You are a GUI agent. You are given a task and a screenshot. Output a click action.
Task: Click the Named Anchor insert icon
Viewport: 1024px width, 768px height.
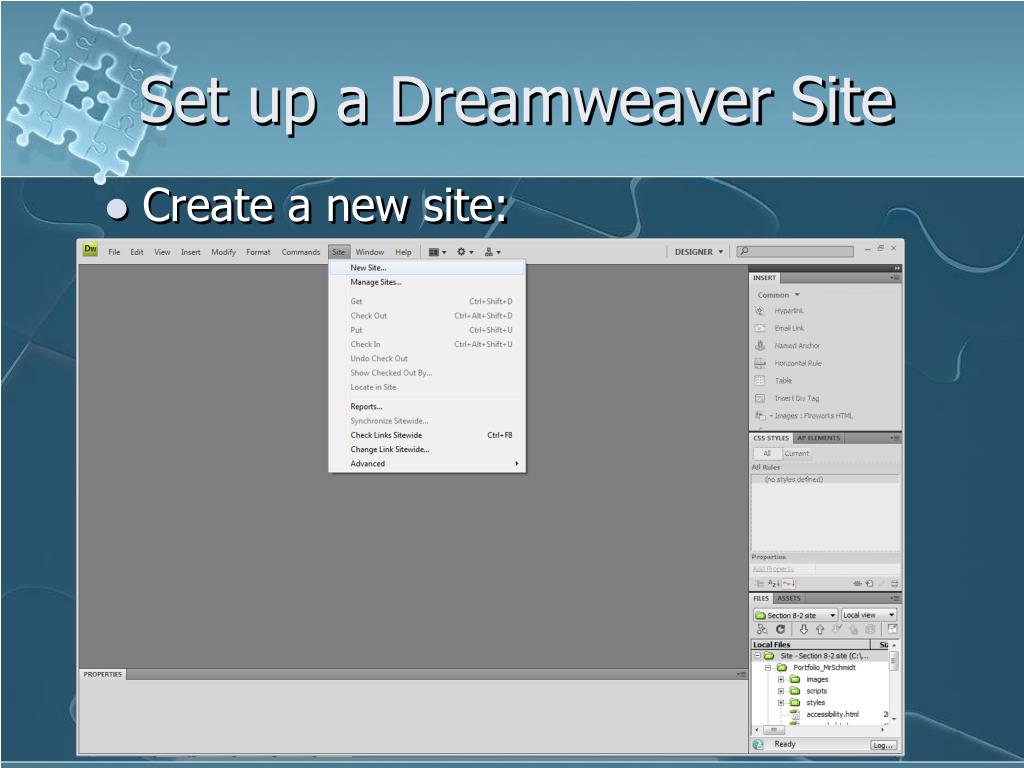pos(760,345)
